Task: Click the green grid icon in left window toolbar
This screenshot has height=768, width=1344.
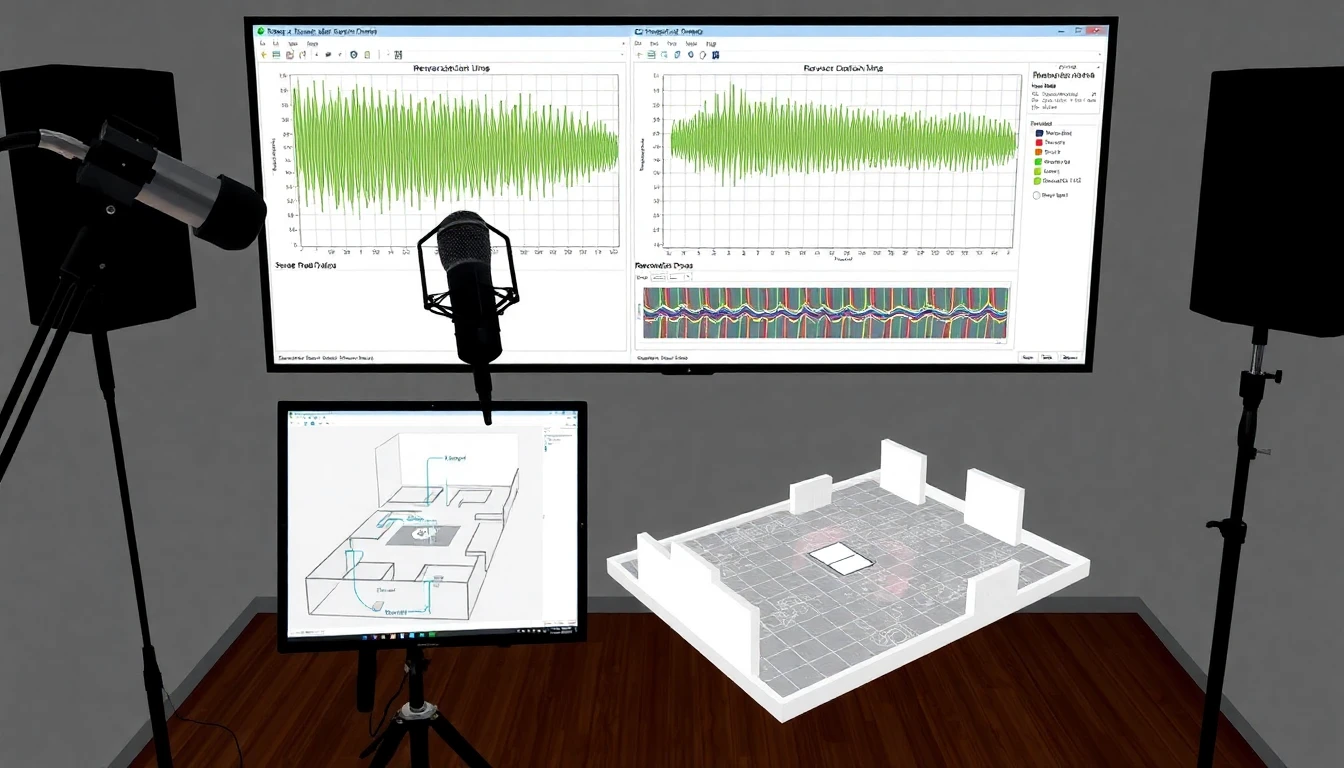Action: (x=276, y=55)
